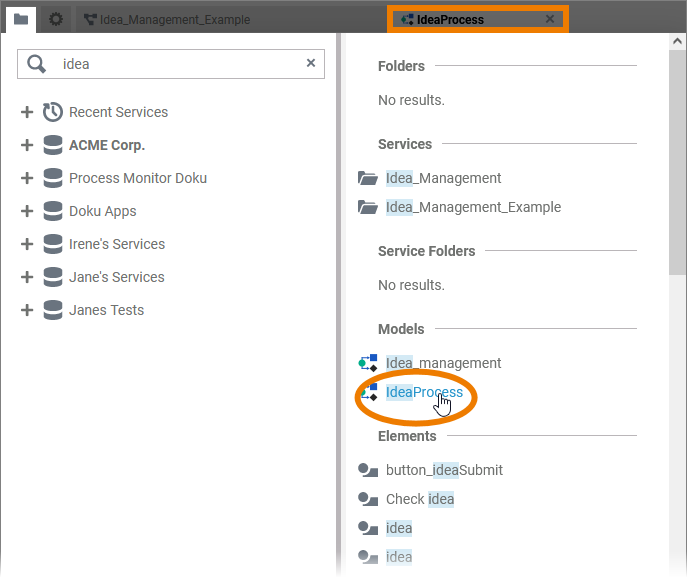Close the IdeaProcess tab

(549, 19)
